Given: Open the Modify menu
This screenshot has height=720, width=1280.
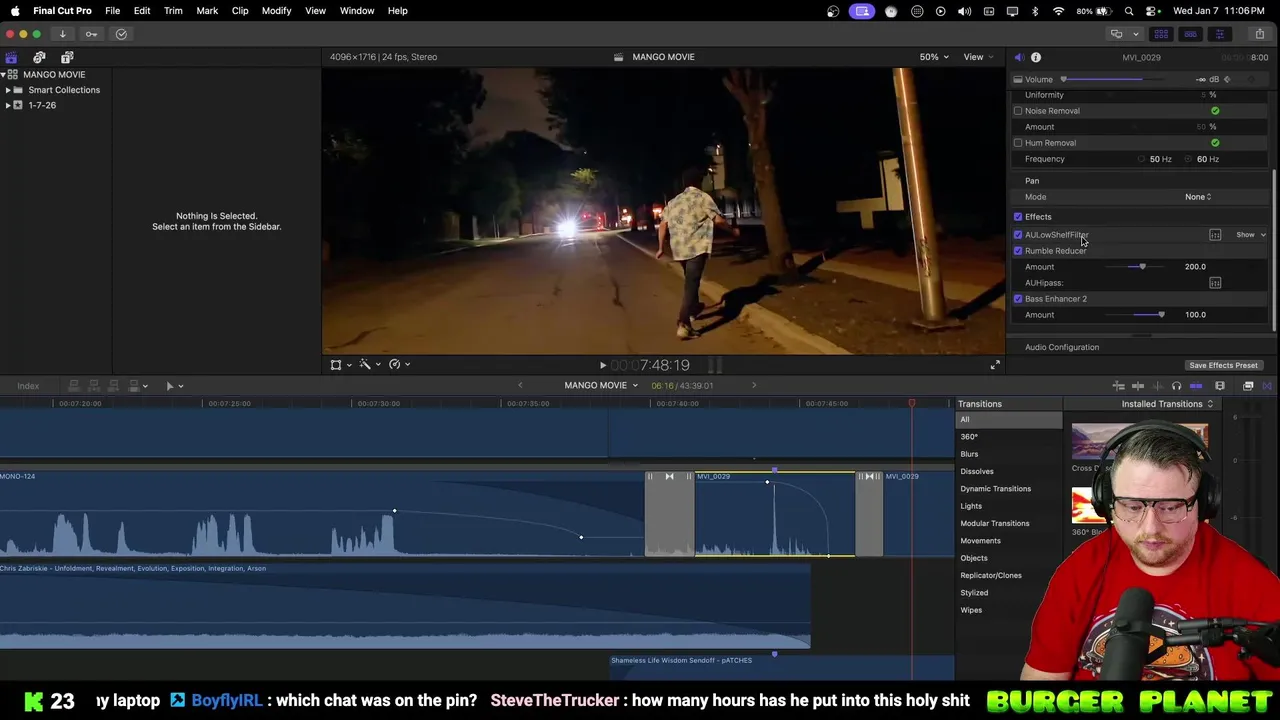Looking at the screenshot, I should pyautogui.click(x=276, y=10).
